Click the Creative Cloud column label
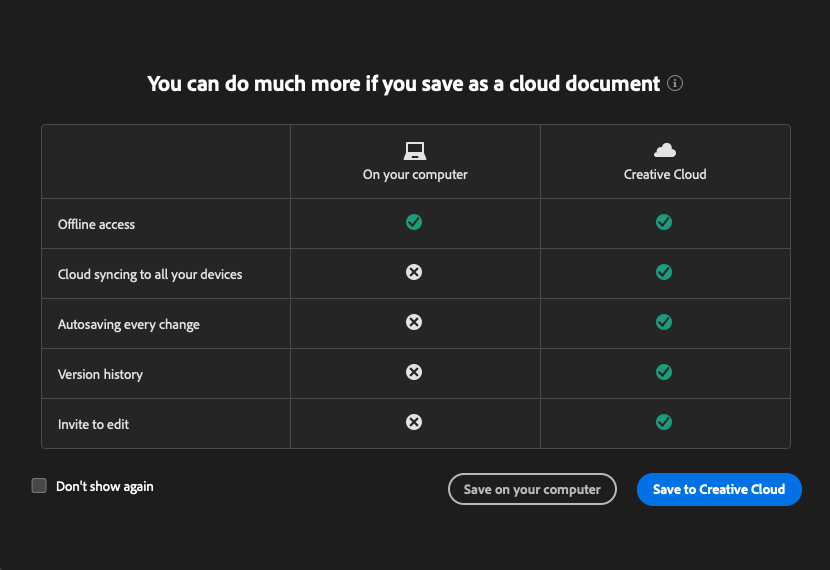The height and width of the screenshot is (570, 830). coord(665,174)
